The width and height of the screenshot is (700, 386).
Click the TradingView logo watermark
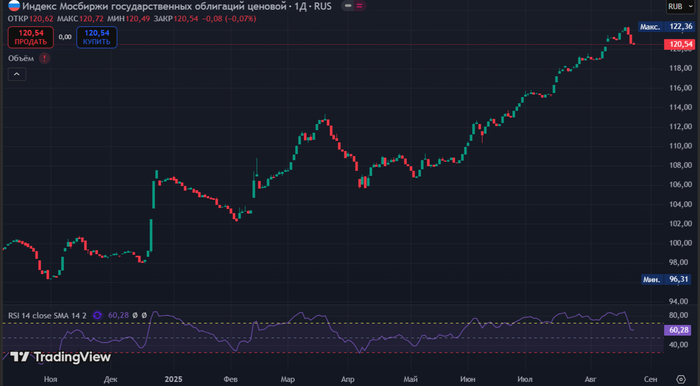tap(60, 357)
